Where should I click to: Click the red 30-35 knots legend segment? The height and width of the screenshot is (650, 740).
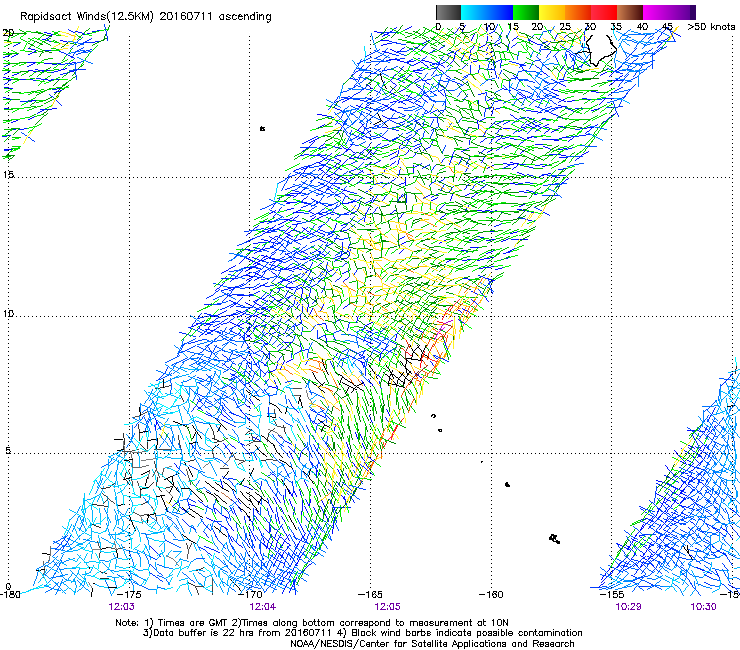coord(604,12)
